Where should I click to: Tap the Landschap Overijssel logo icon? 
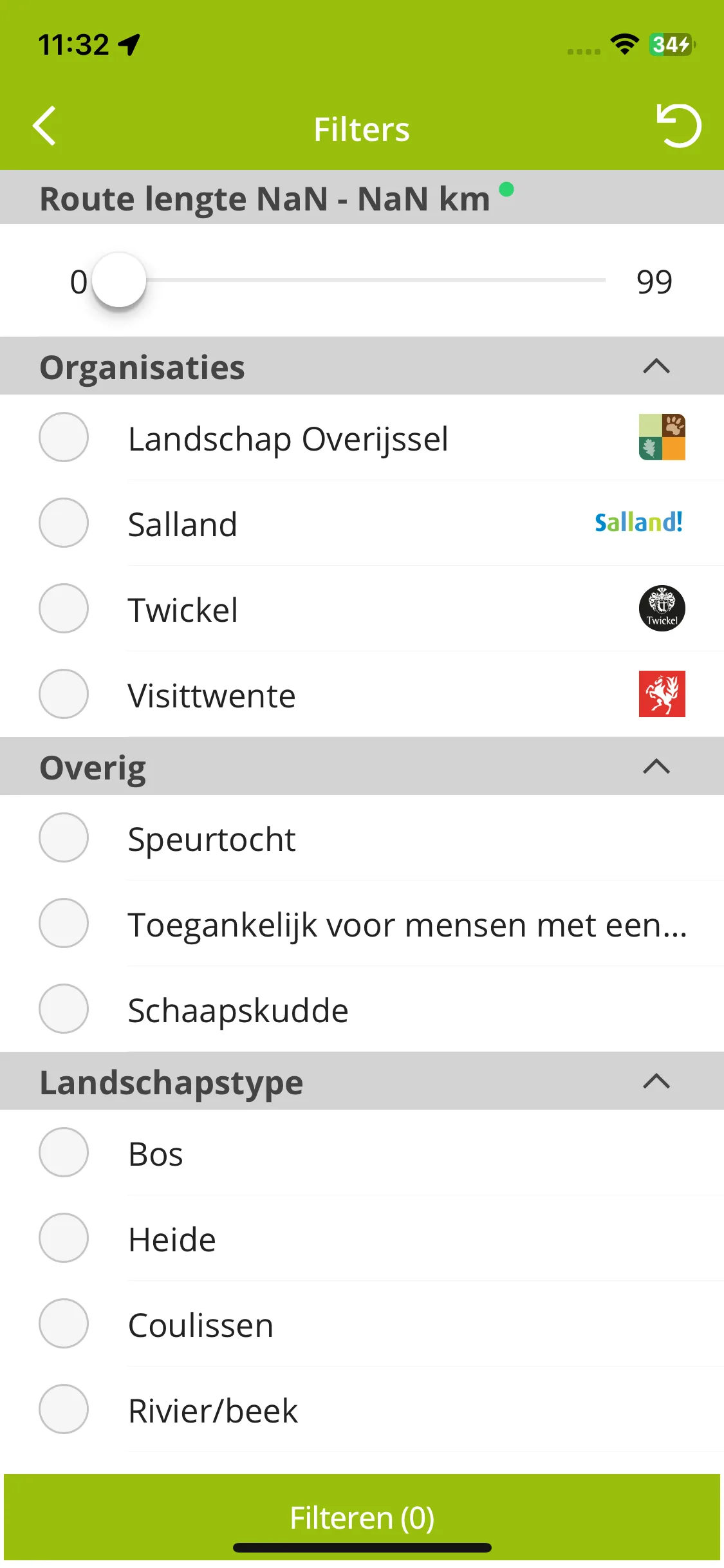662,437
